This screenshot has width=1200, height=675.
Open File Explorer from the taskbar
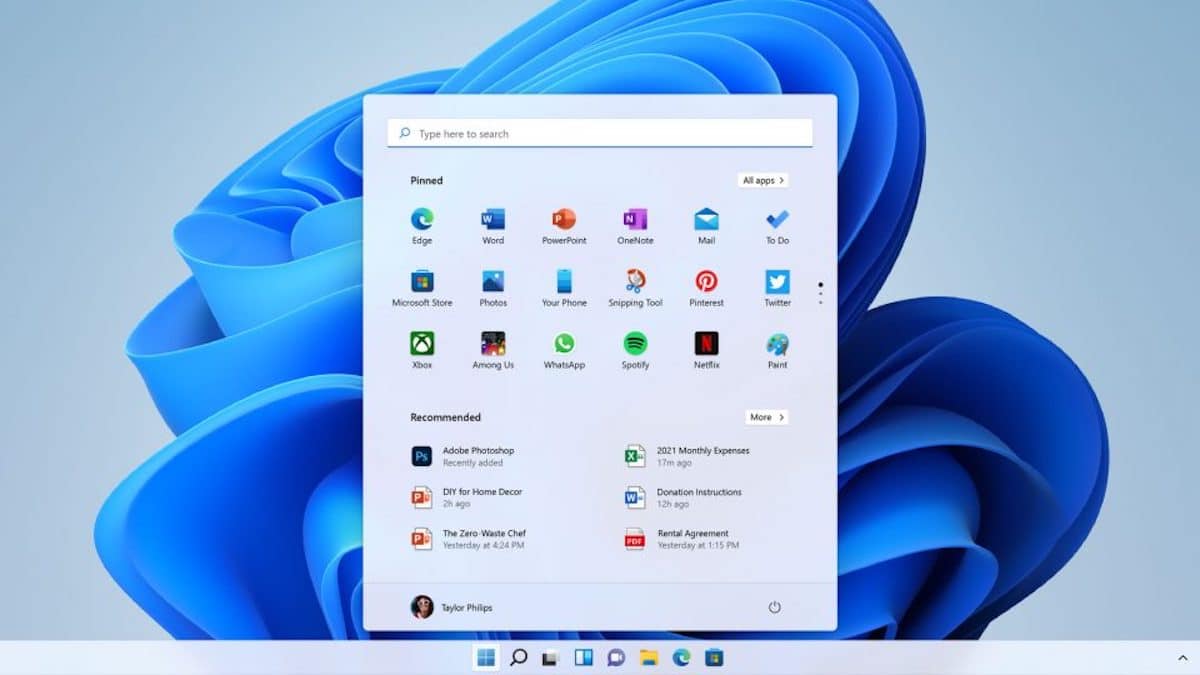pyautogui.click(x=650, y=658)
